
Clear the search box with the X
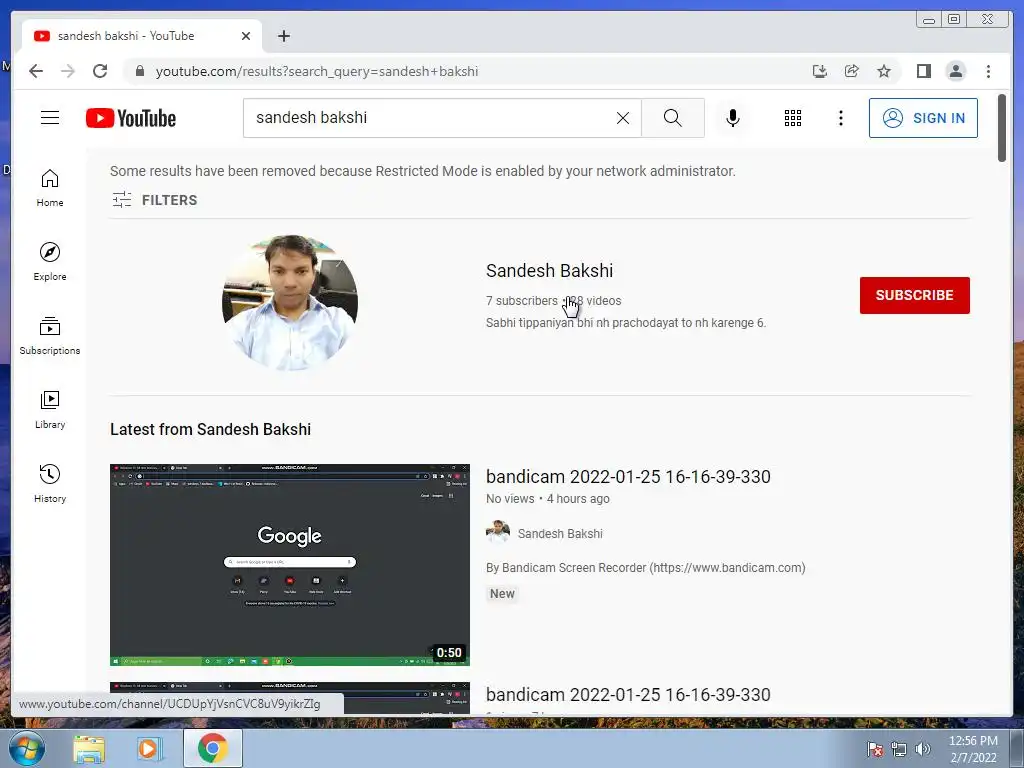pyautogui.click(x=623, y=118)
